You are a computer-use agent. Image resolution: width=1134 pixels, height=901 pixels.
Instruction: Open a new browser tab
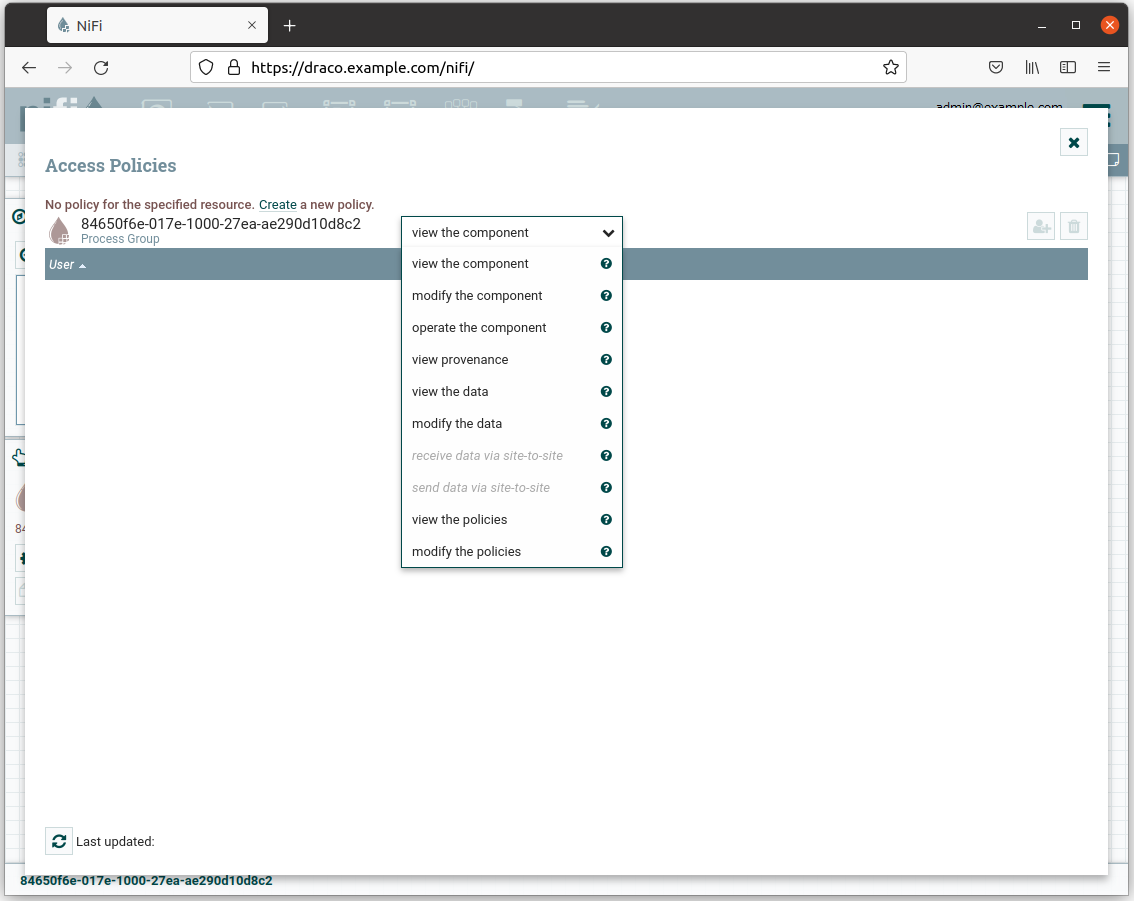pos(289,26)
